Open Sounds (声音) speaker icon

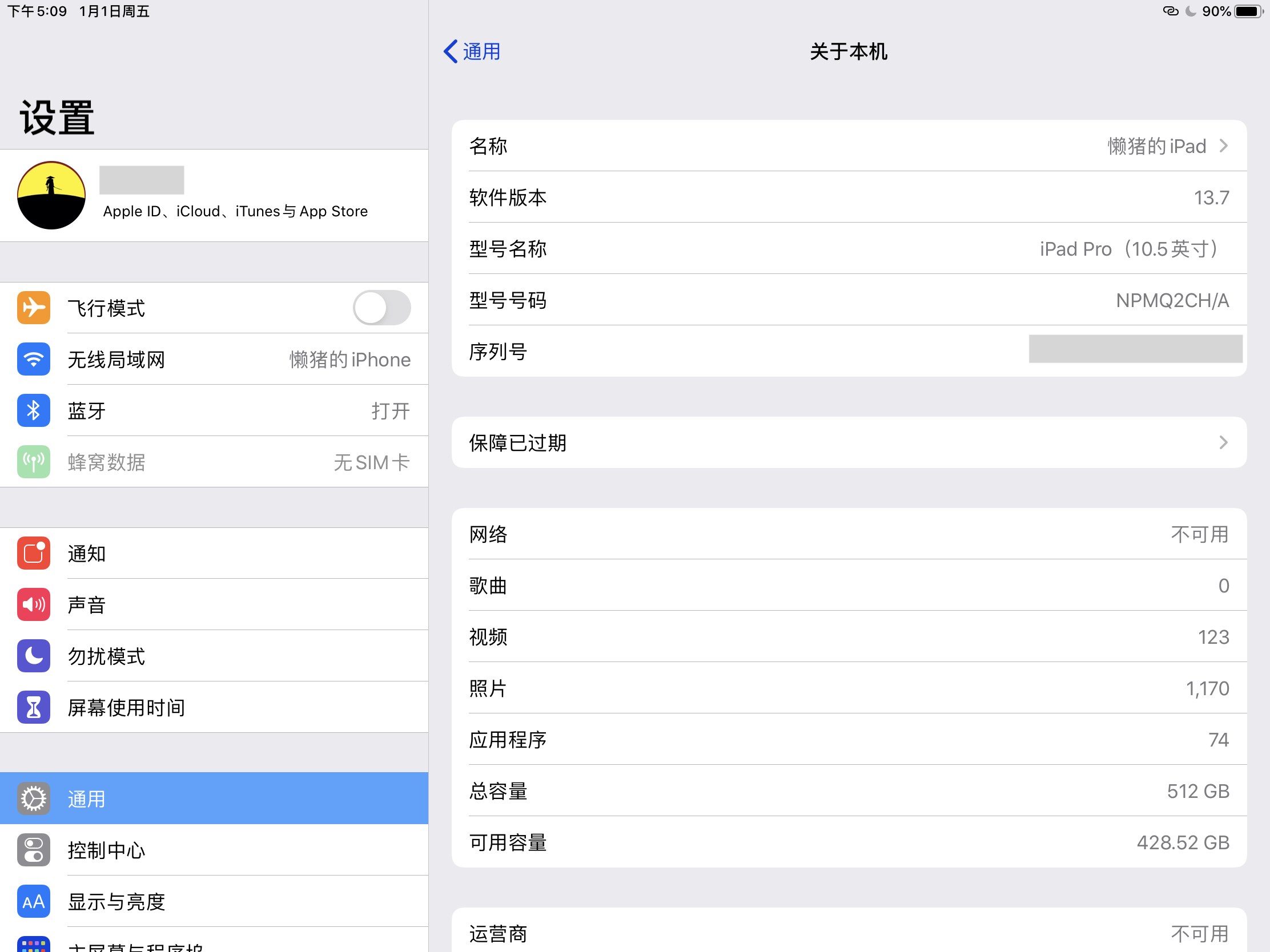33,604
